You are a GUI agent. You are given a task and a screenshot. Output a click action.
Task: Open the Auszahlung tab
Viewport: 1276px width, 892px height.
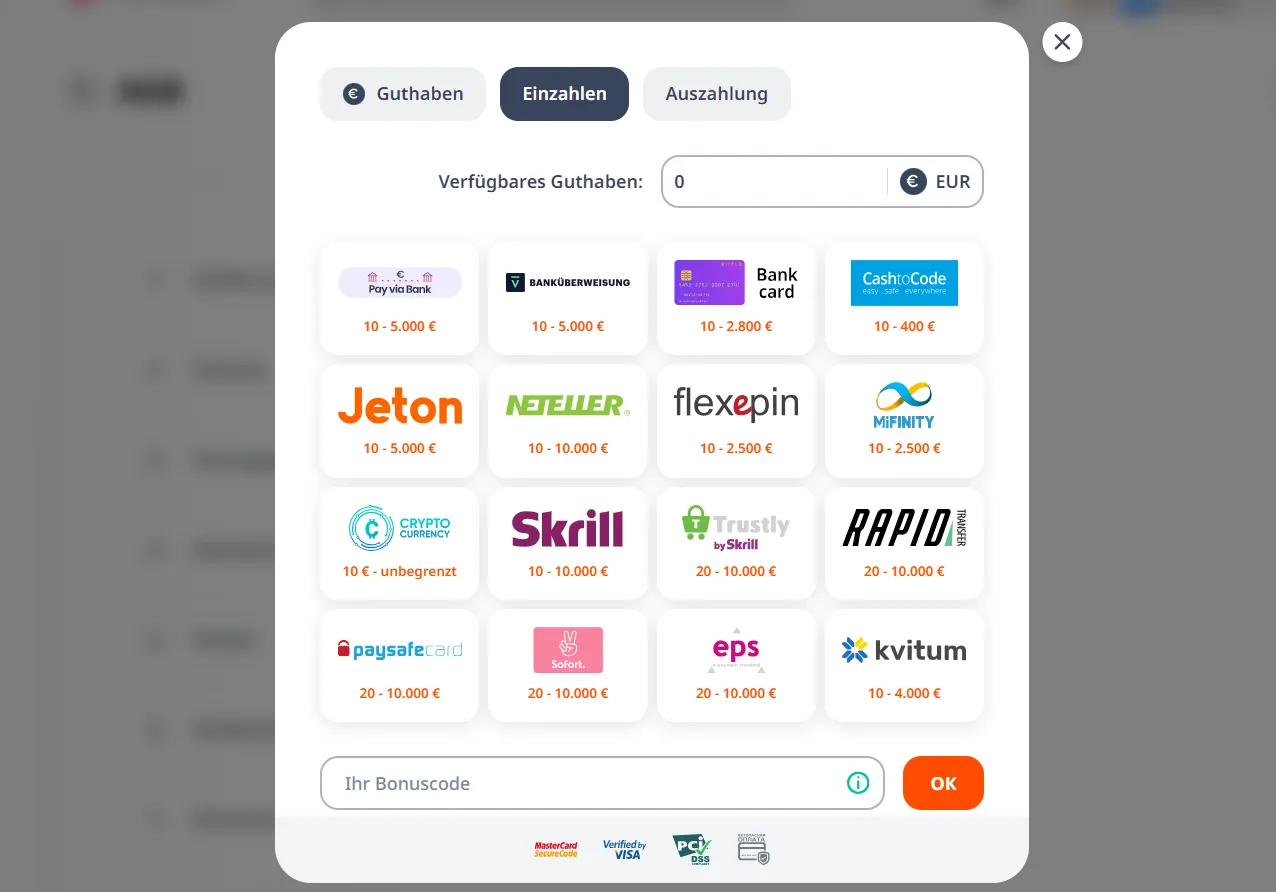pyautogui.click(x=717, y=94)
